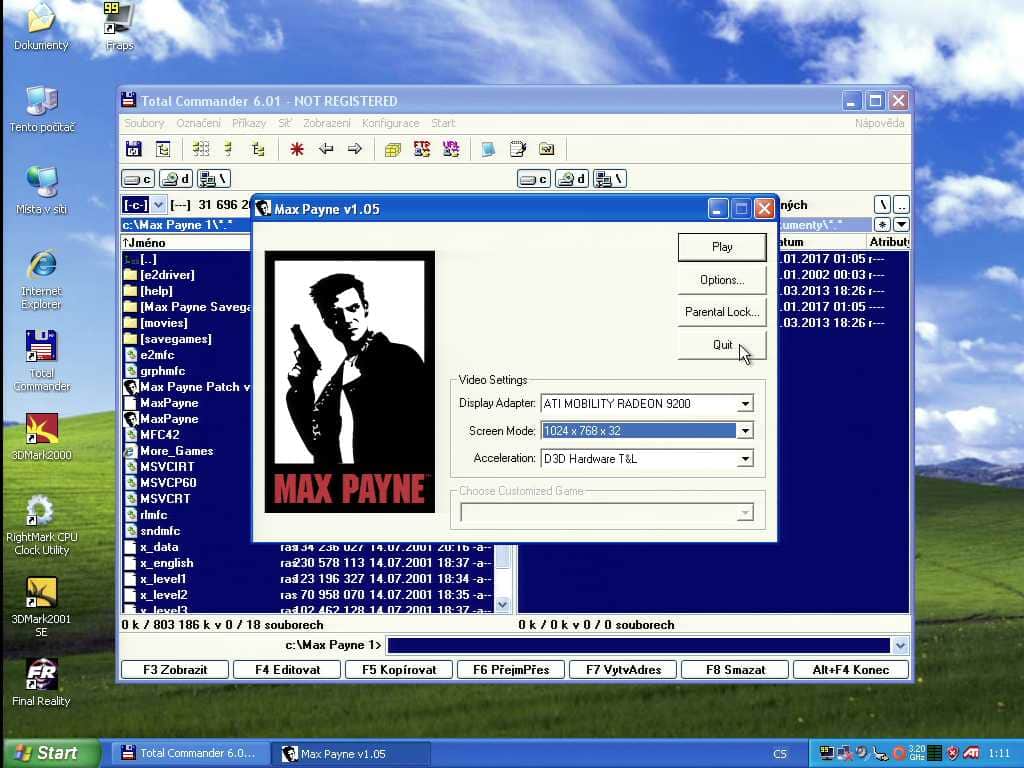Click the ATI tray icon

[x=971, y=753]
